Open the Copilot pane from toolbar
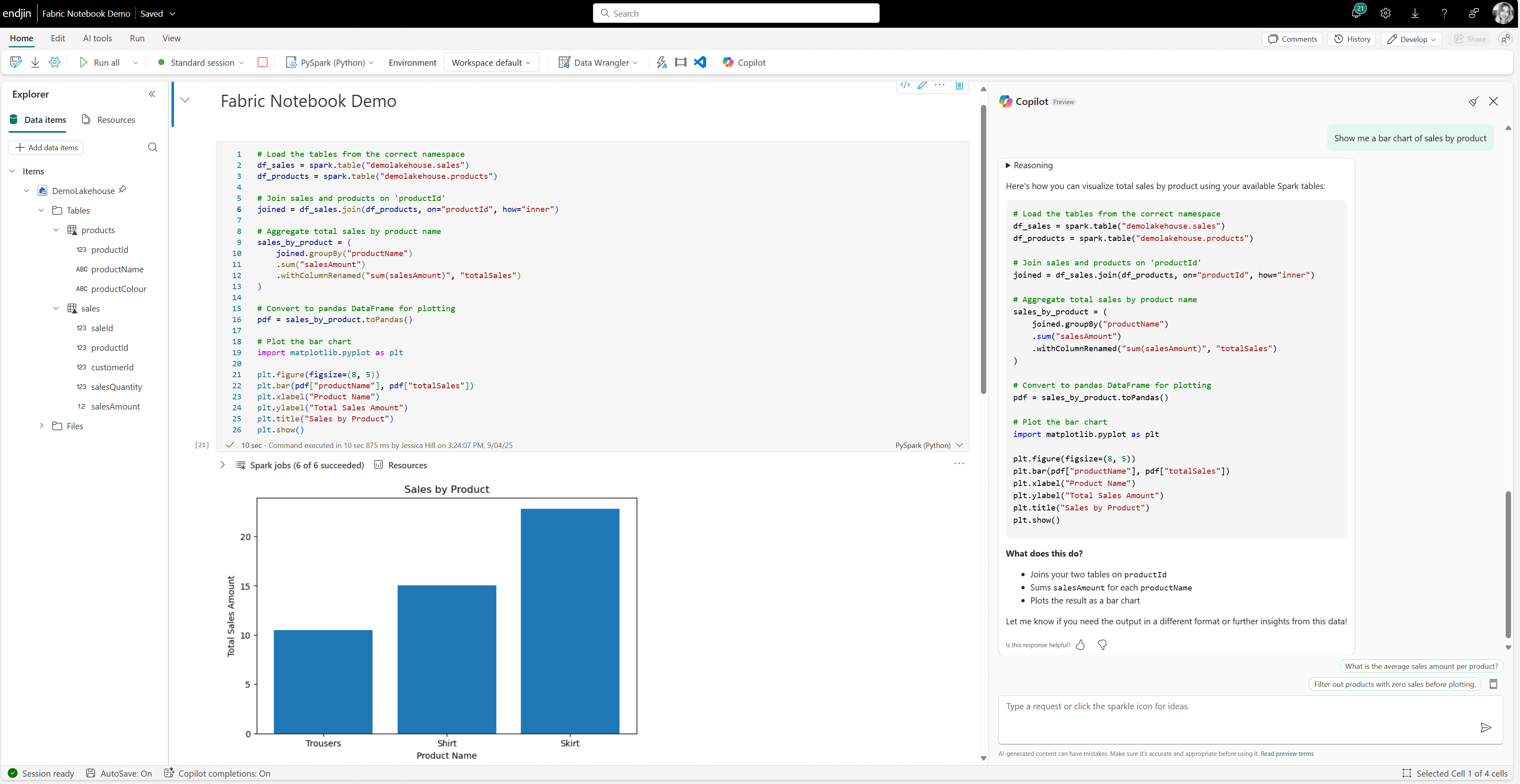 (744, 62)
